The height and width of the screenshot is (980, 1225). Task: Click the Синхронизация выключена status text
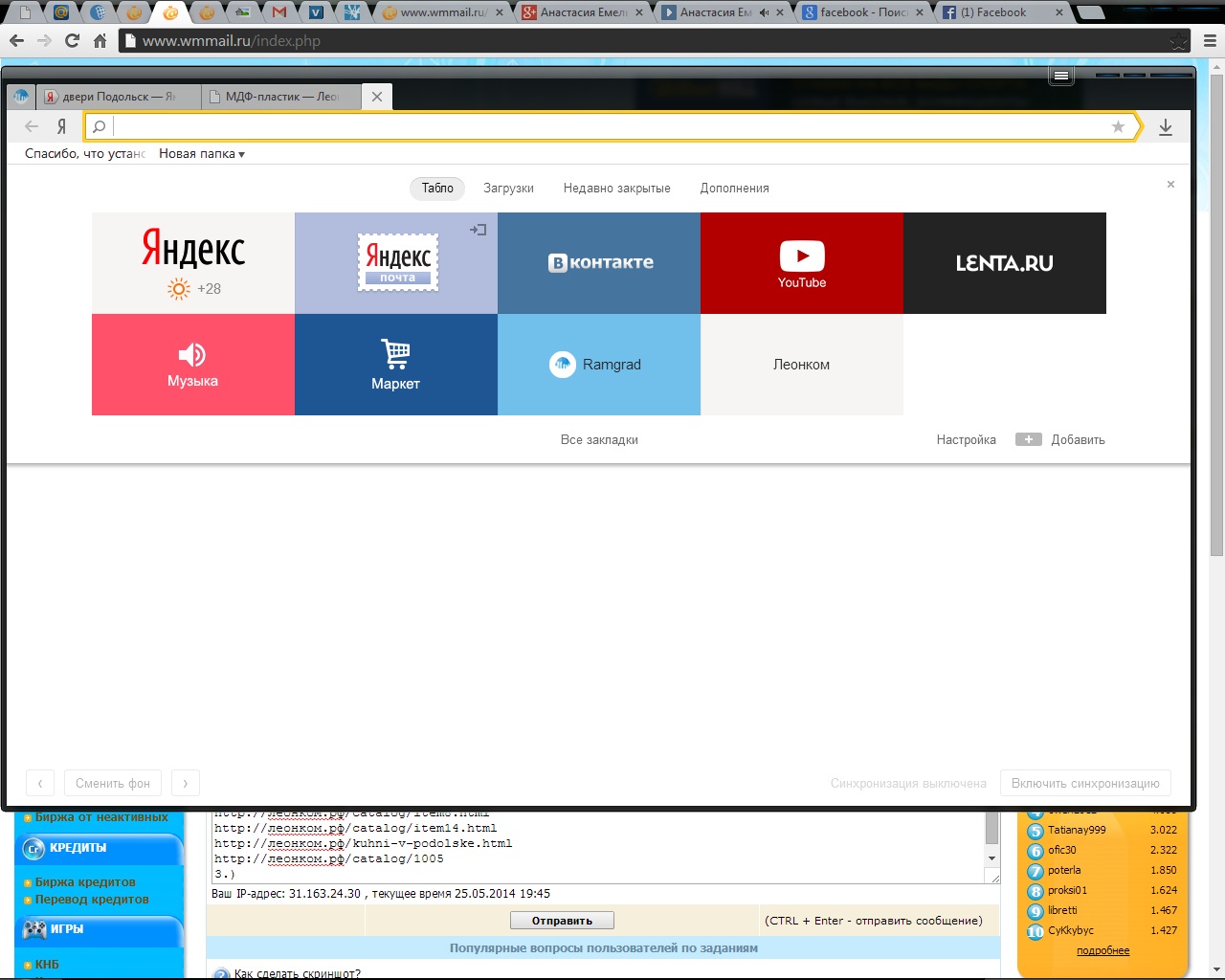(x=908, y=784)
